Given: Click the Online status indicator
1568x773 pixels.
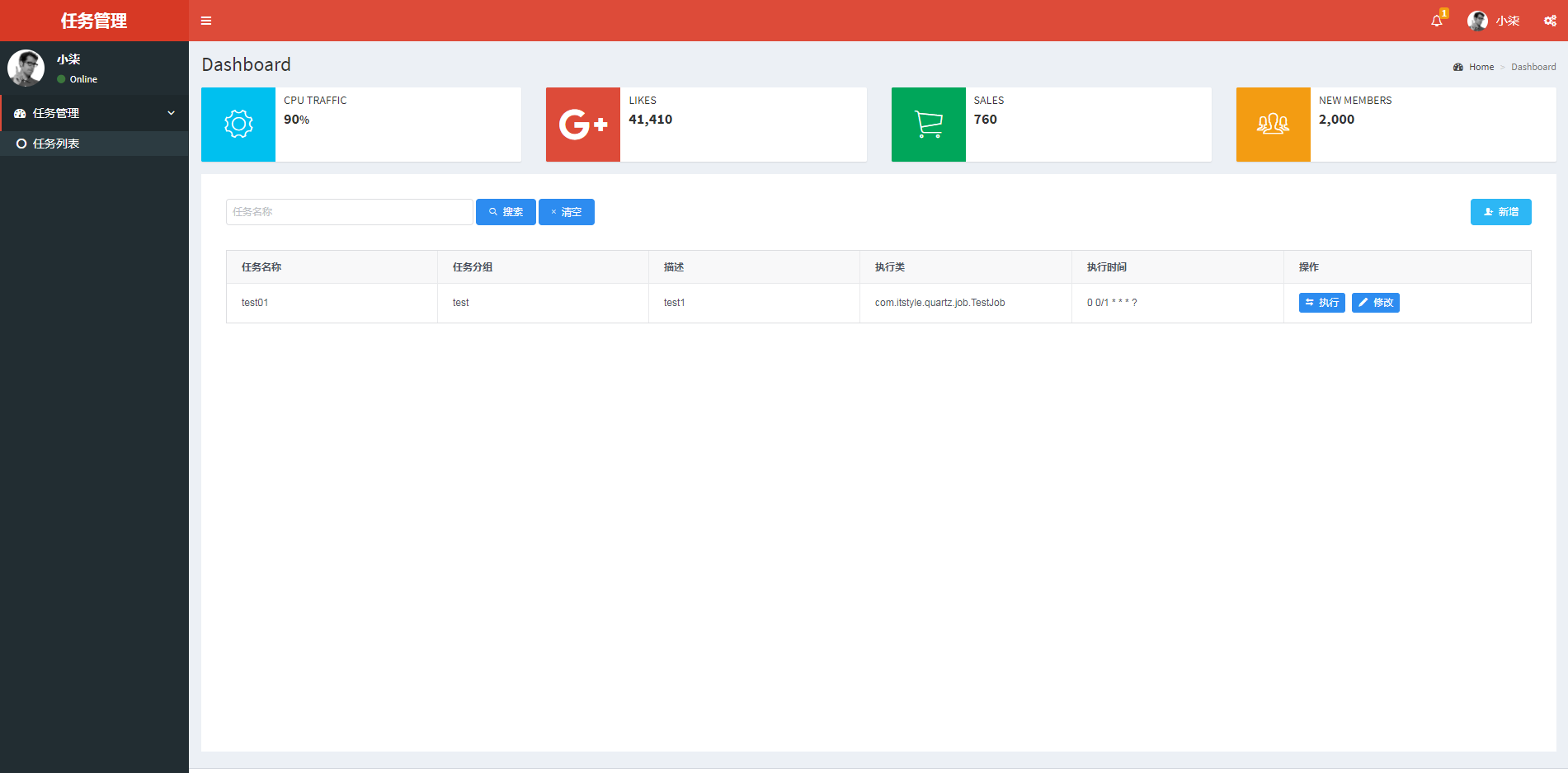Looking at the screenshot, I should tap(59, 79).
